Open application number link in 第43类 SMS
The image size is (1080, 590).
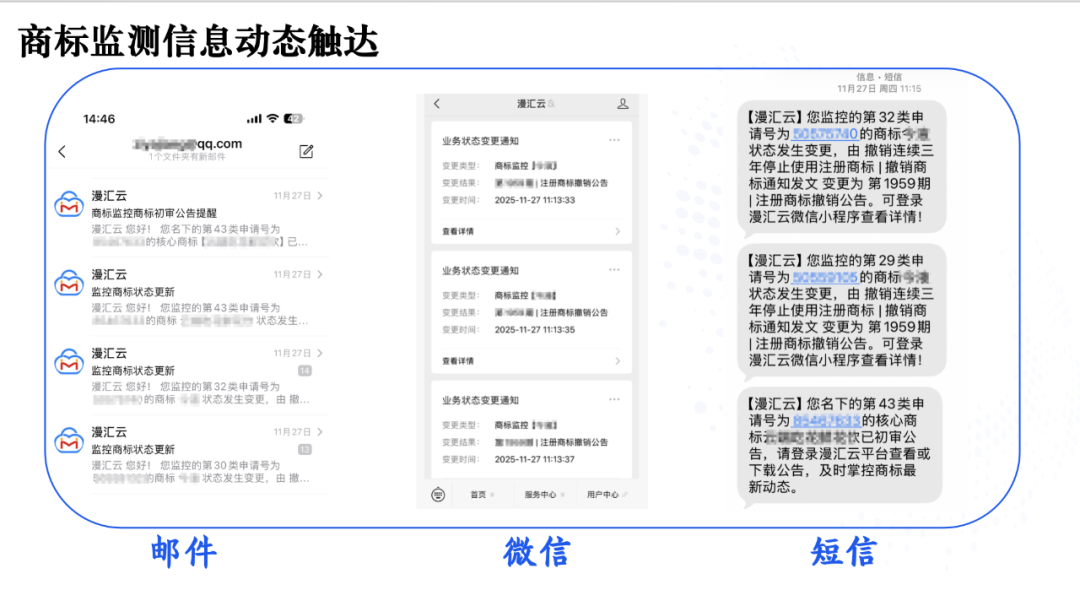click(x=826, y=420)
